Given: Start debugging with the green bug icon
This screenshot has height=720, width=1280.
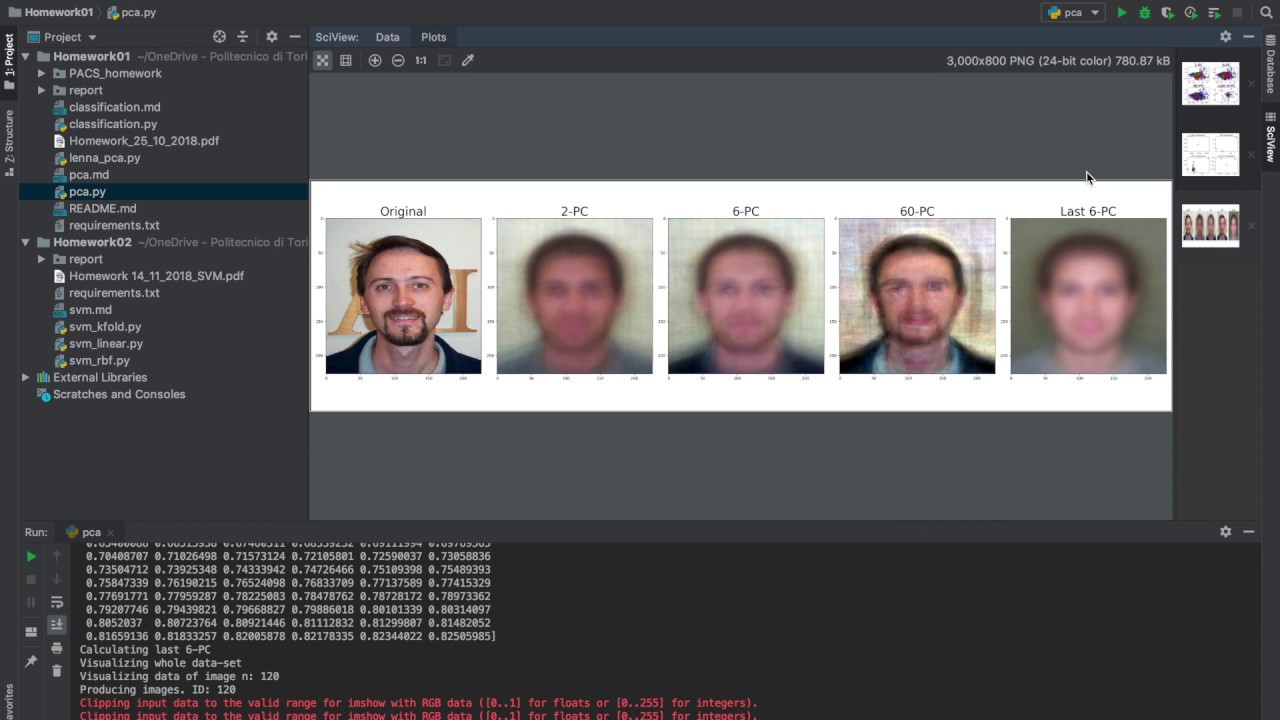Looking at the screenshot, I should tap(1145, 13).
